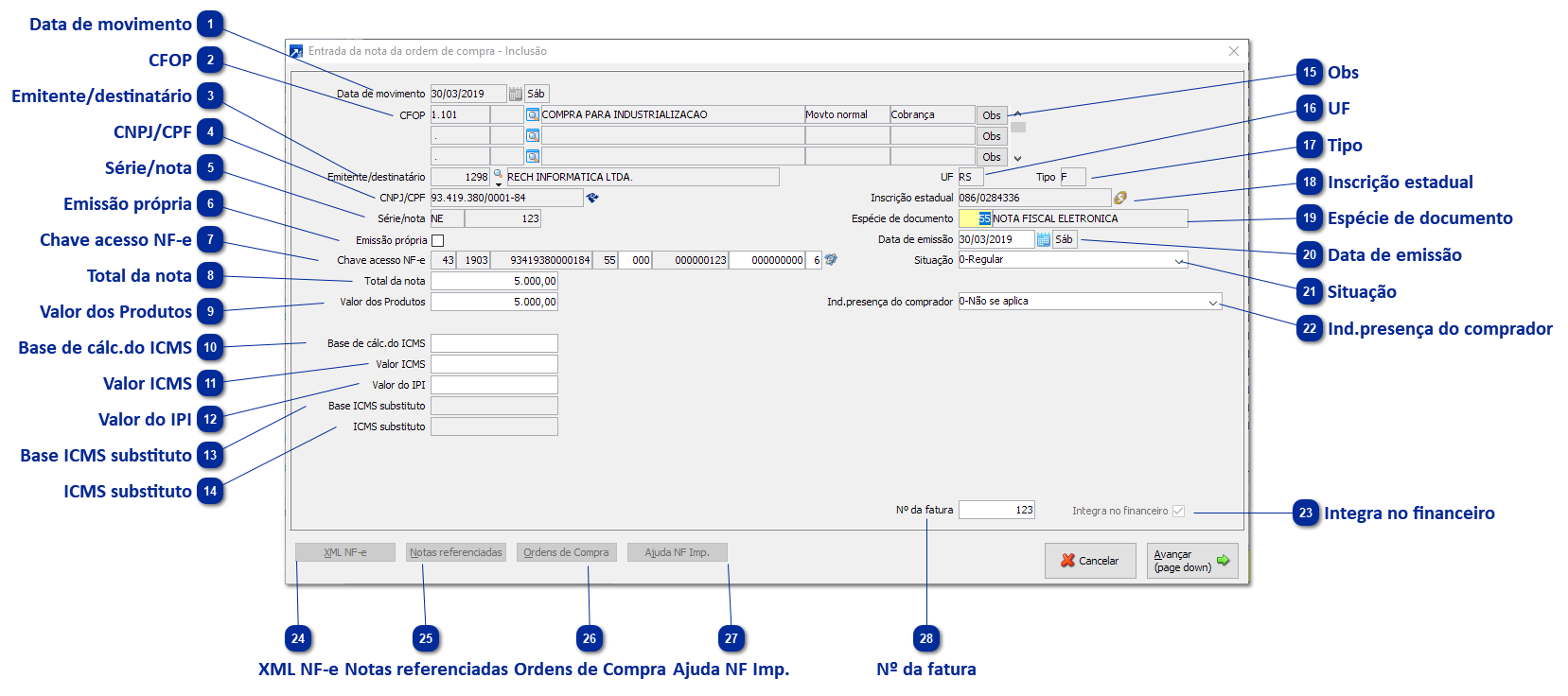The image size is (1568, 696).
Task: Click the Base ICMS substituto field
Action: 494,406
